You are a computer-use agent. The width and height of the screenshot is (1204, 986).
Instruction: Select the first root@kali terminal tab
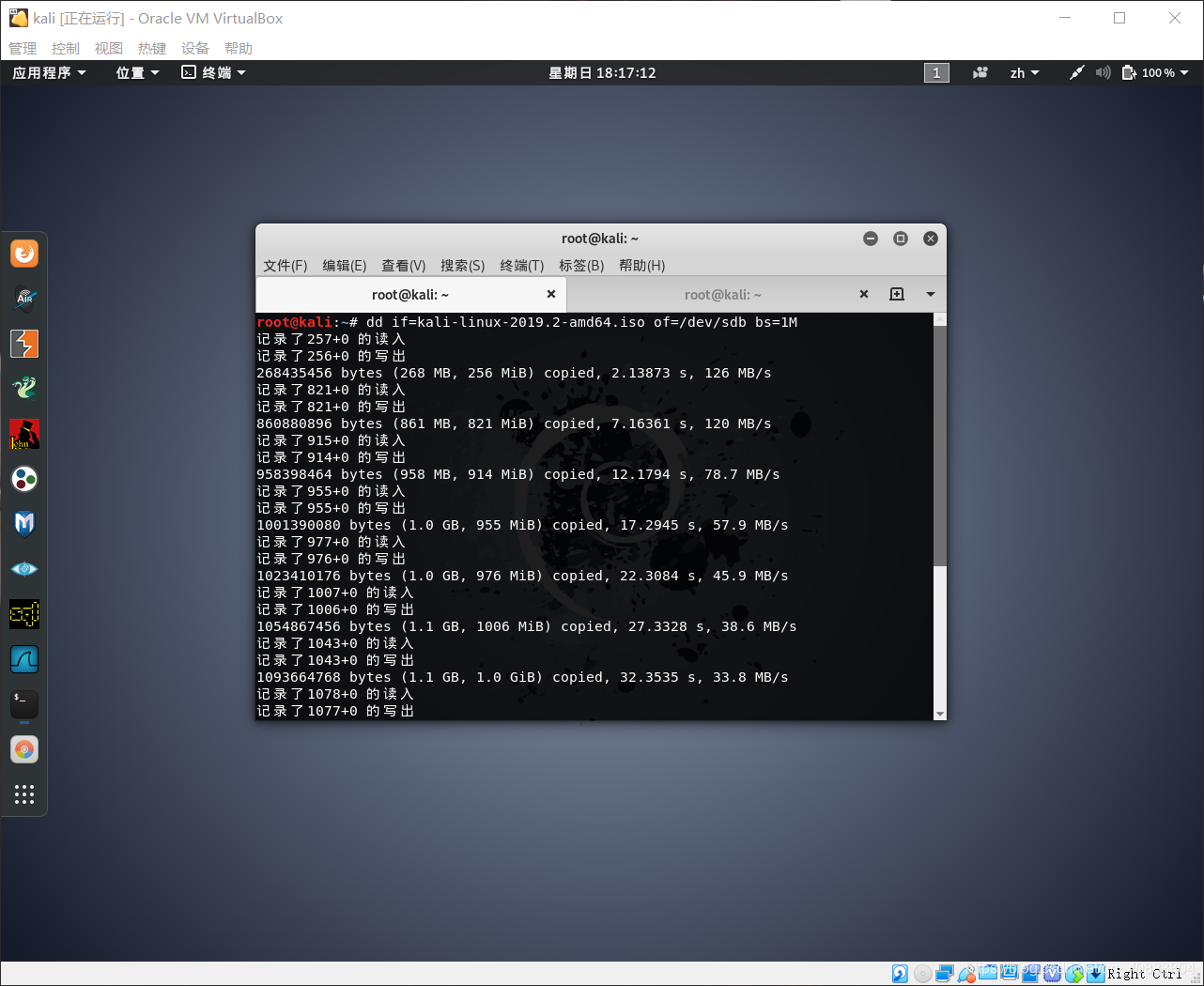tap(410, 294)
